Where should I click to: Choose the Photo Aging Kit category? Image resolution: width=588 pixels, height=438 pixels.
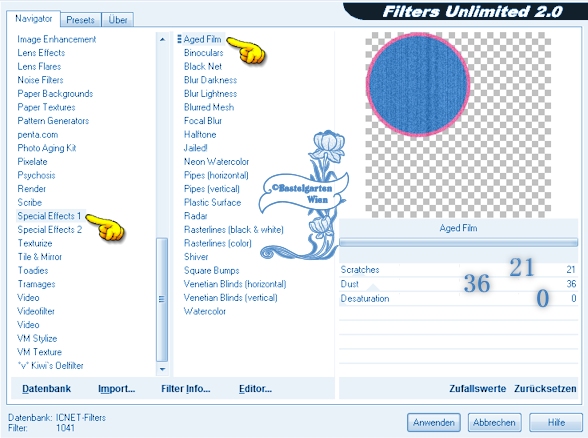click(x=47, y=148)
